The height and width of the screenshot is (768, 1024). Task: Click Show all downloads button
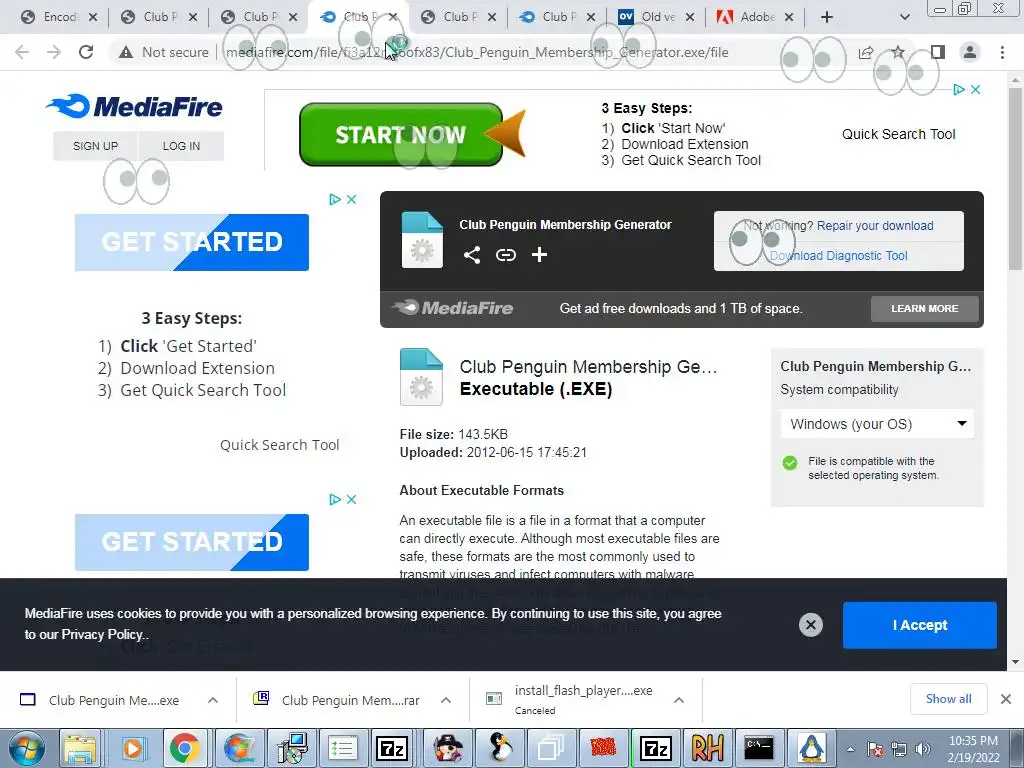[948, 699]
